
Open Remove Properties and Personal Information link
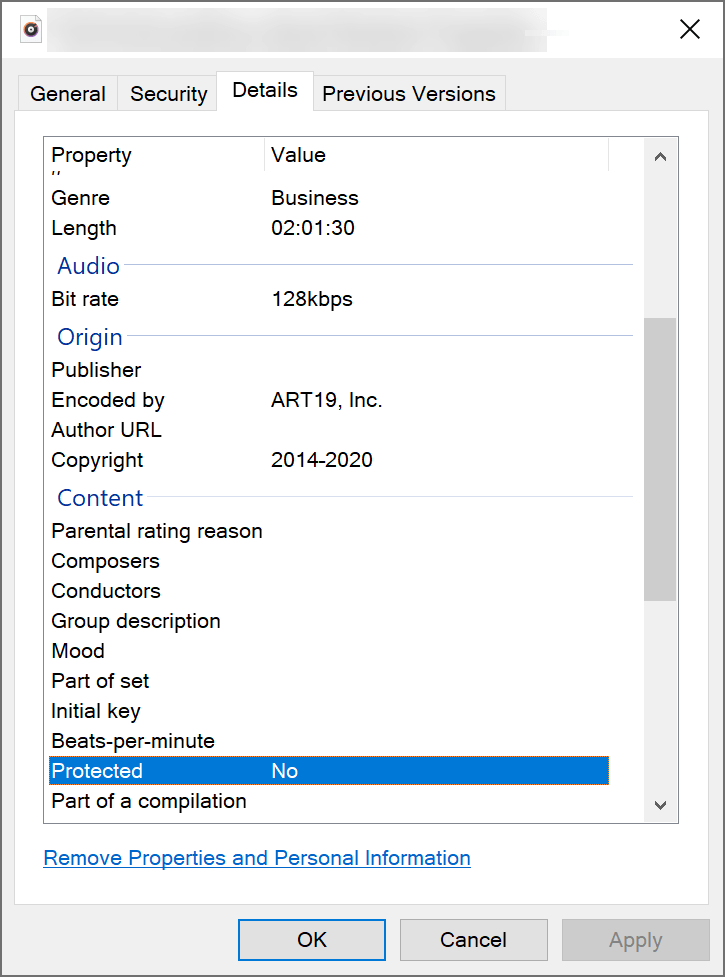click(x=257, y=858)
